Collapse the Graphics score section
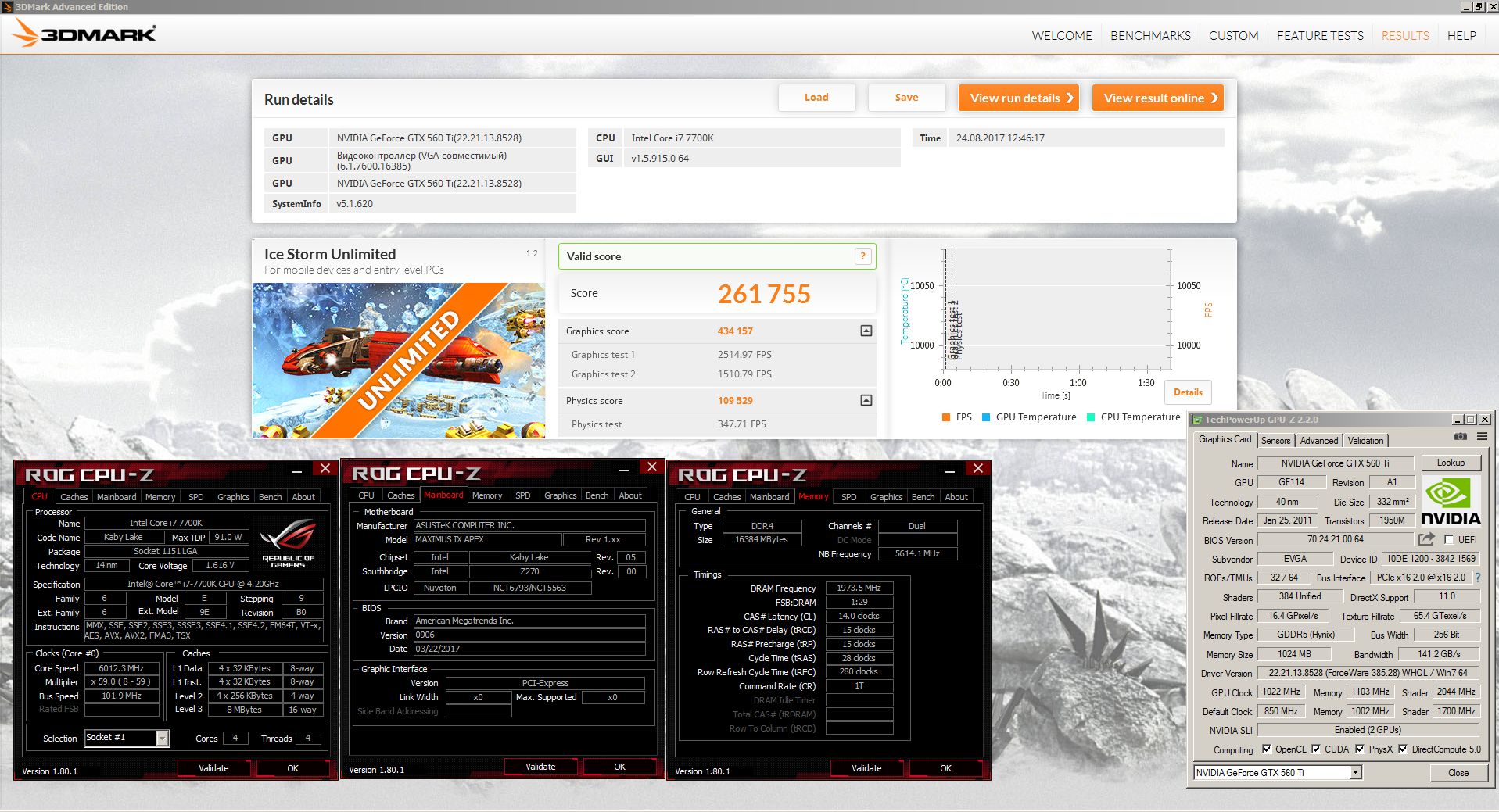This screenshot has width=1499, height=812. (866, 331)
